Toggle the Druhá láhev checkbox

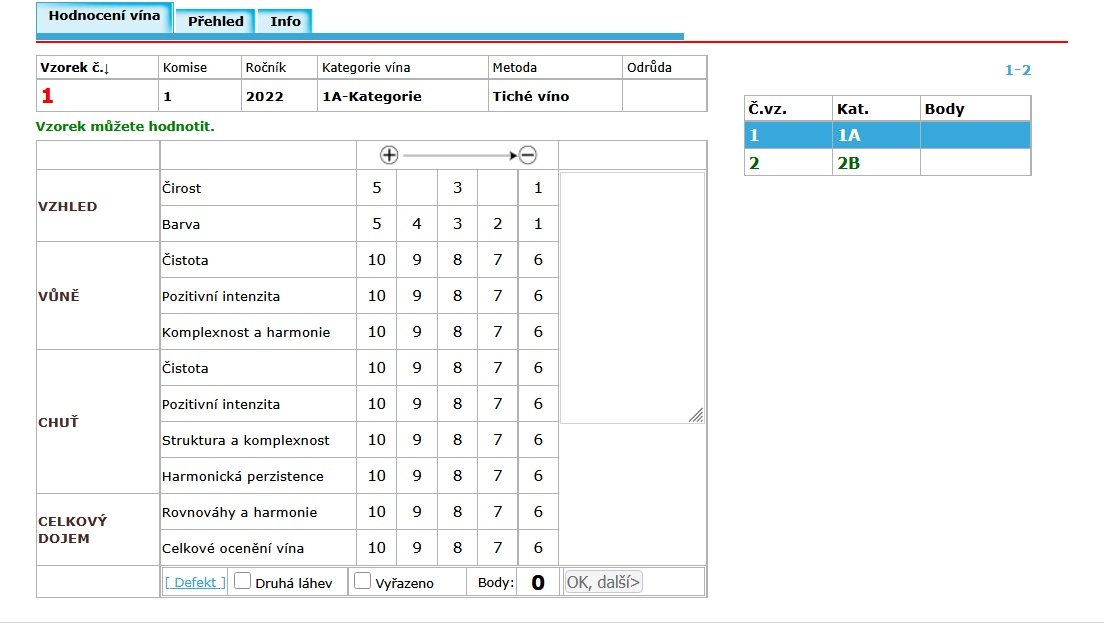[241, 581]
